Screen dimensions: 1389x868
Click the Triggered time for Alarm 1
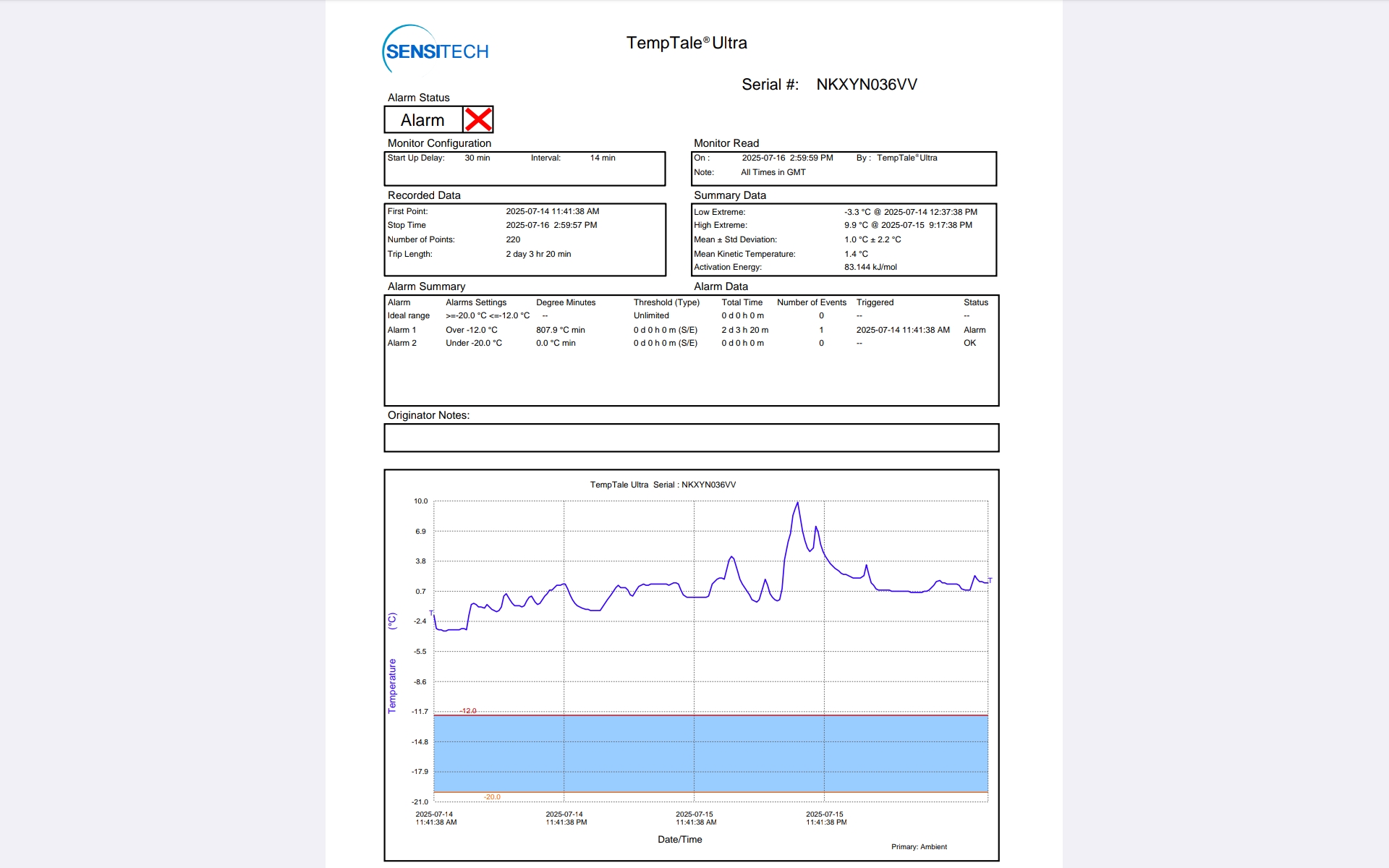pos(902,330)
